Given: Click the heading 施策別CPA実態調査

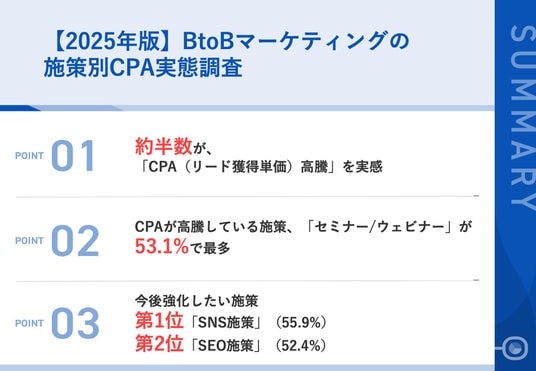Looking at the screenshot, I should tap(143, 68).
